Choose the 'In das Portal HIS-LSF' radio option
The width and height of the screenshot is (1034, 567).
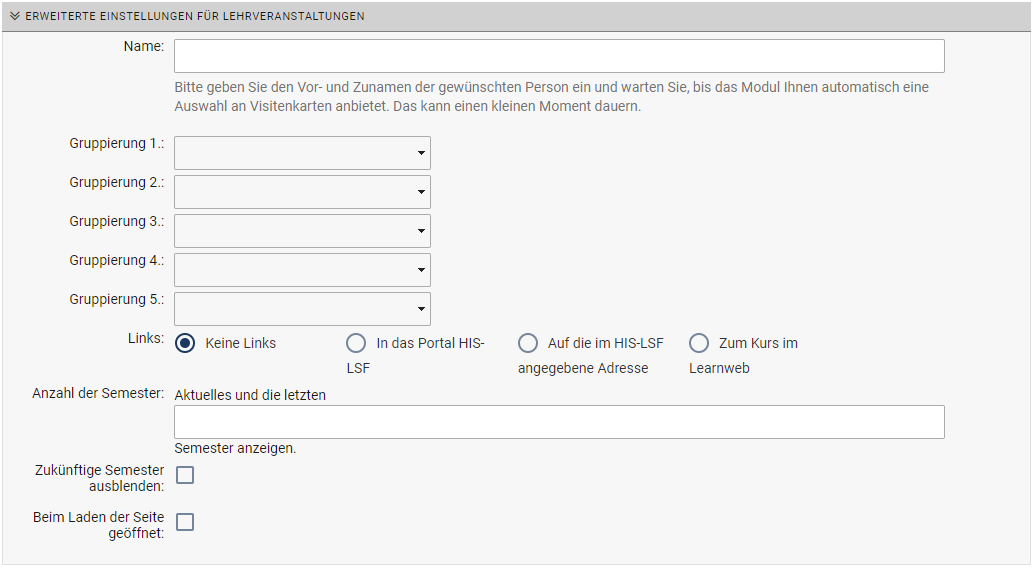point(356,343)
